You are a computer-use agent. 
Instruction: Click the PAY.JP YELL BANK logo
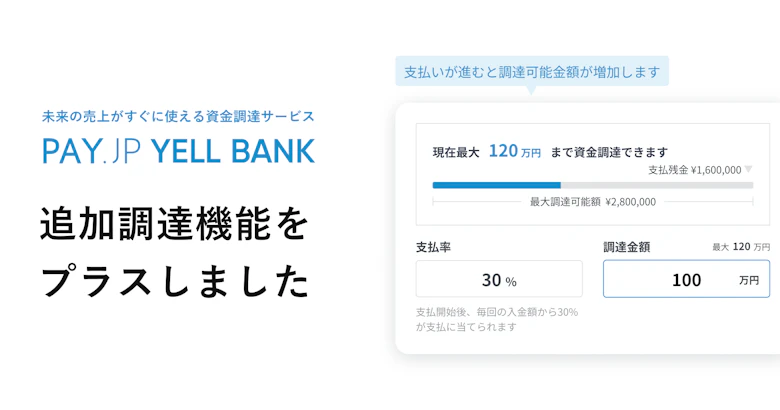point(178,150)
